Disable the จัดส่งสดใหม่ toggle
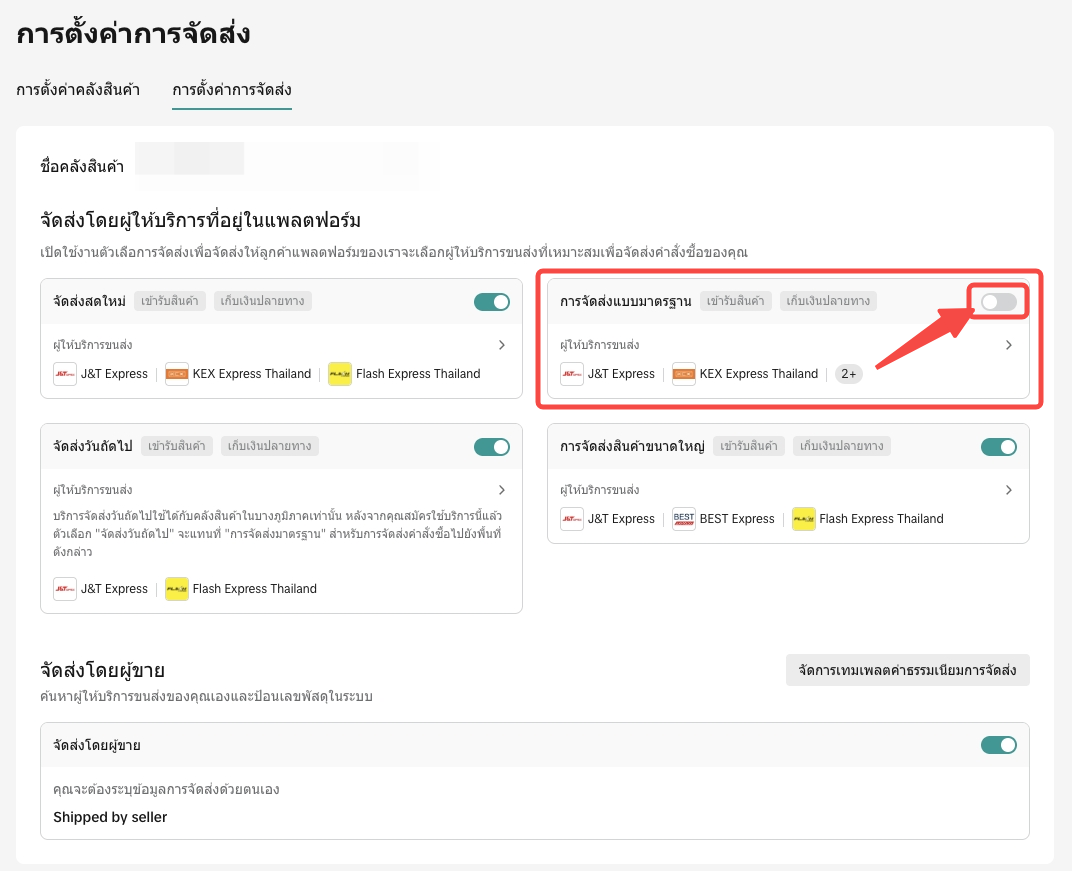1072x871 pixels. point(492,301)
